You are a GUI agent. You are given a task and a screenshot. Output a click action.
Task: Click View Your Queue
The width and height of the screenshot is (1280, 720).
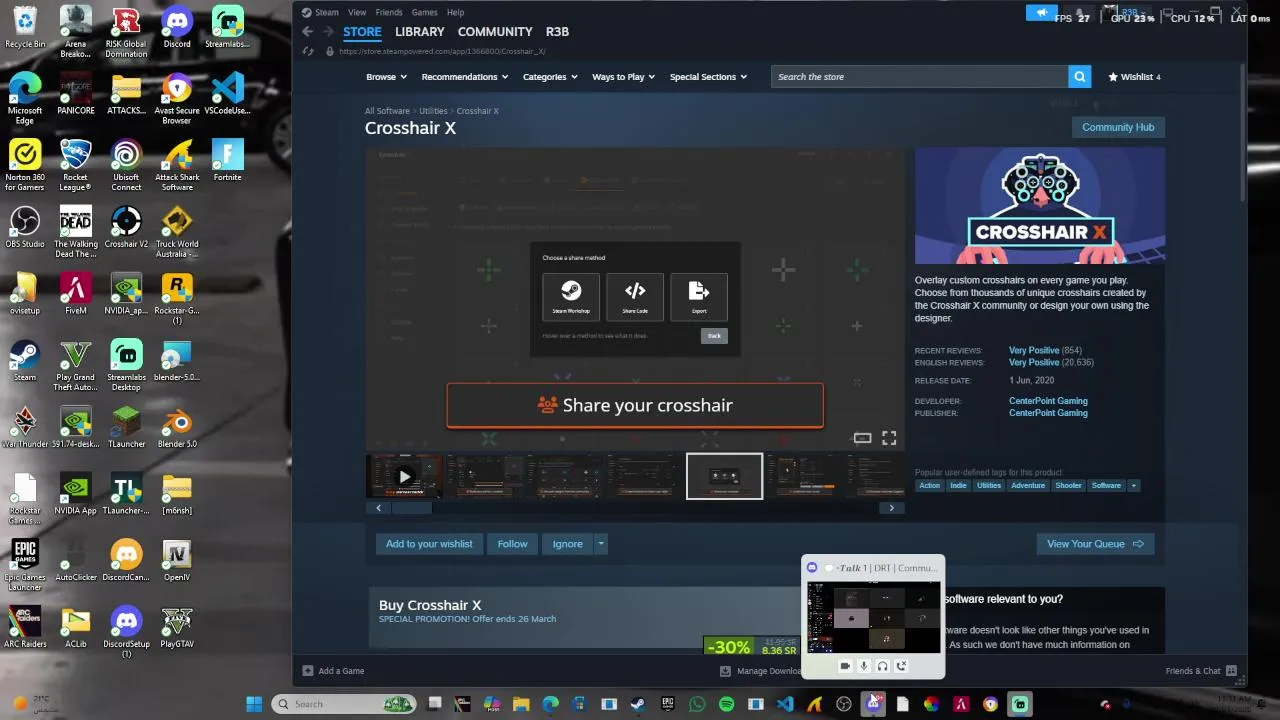1095,544
